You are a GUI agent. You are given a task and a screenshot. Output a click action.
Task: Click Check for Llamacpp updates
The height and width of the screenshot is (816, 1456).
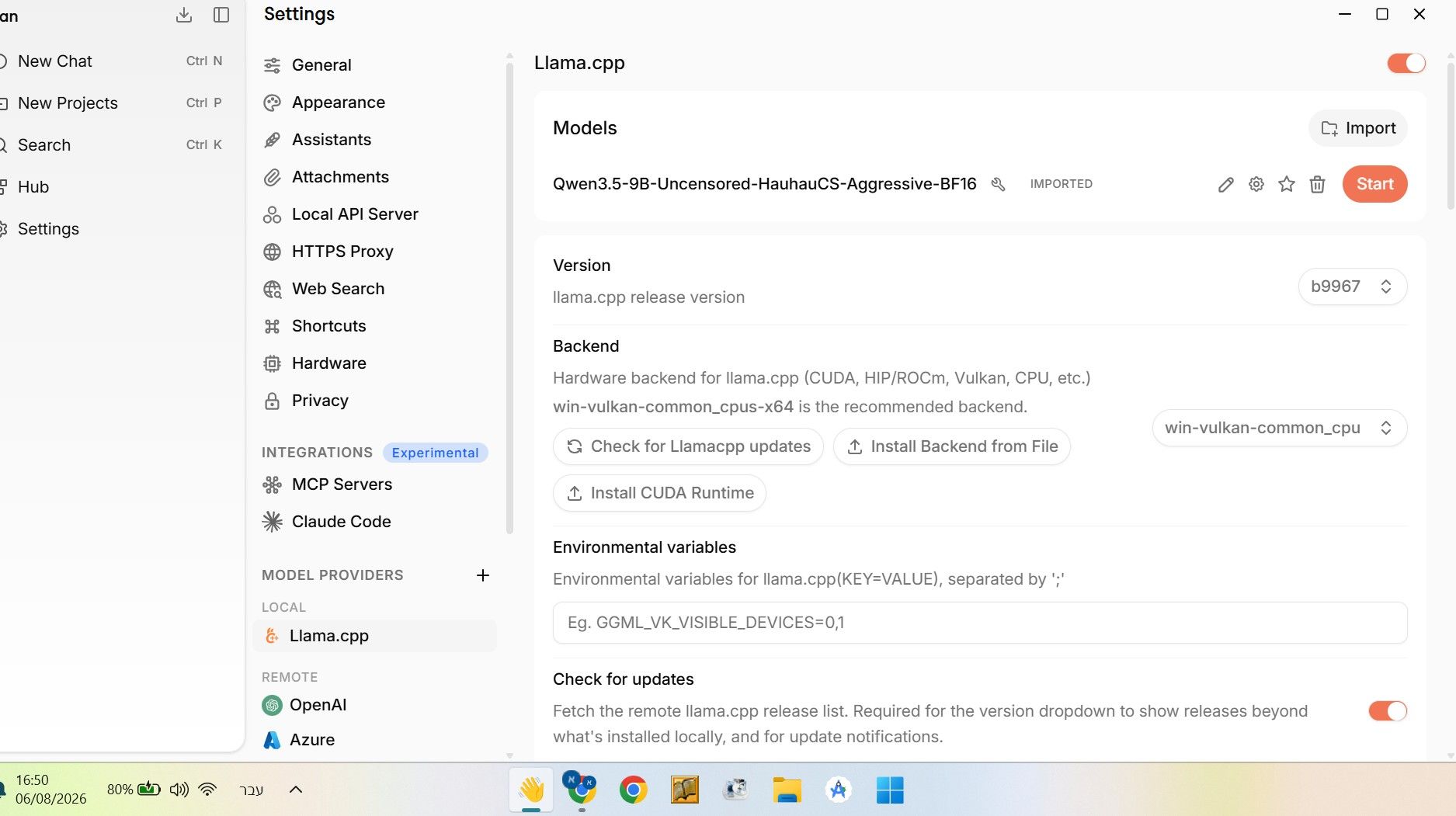pos(688,446)
